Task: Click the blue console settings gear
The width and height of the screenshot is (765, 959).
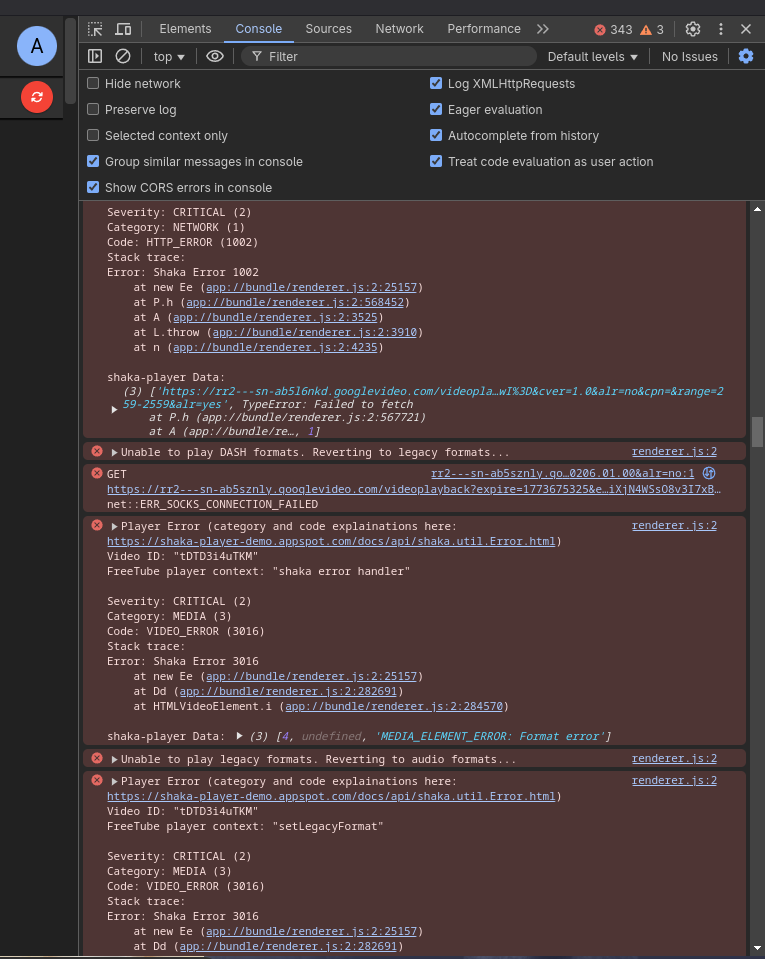Action: point(745,57)
